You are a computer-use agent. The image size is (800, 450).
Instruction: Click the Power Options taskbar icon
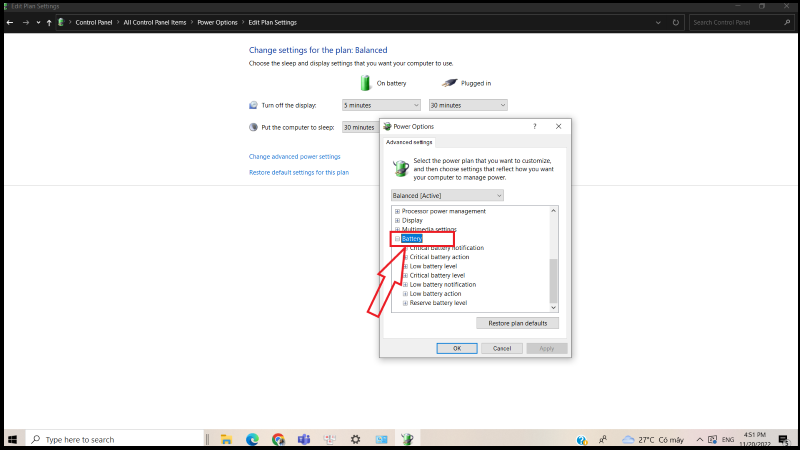407,439
